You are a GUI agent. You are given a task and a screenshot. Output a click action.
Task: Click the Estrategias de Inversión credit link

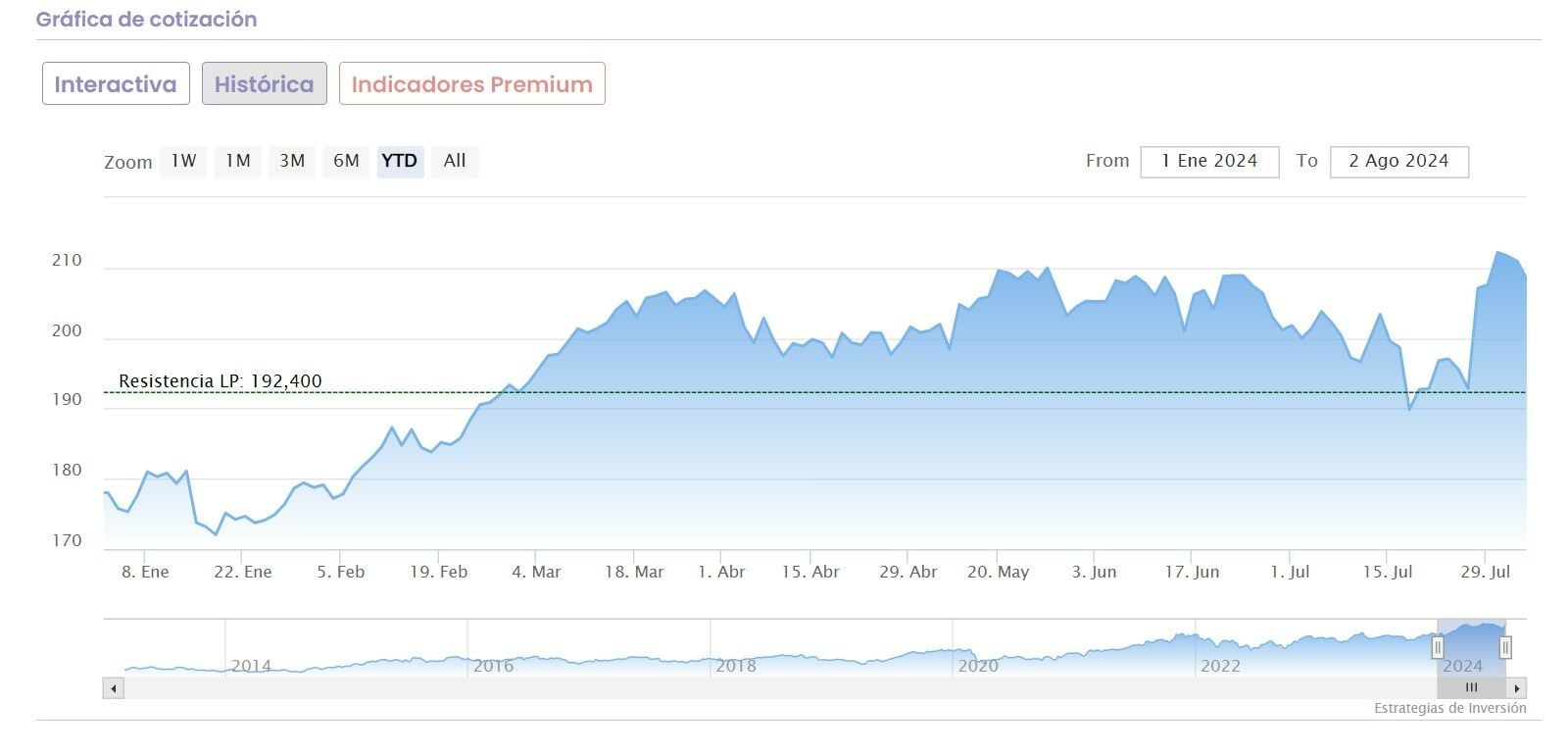[1449, 708]
